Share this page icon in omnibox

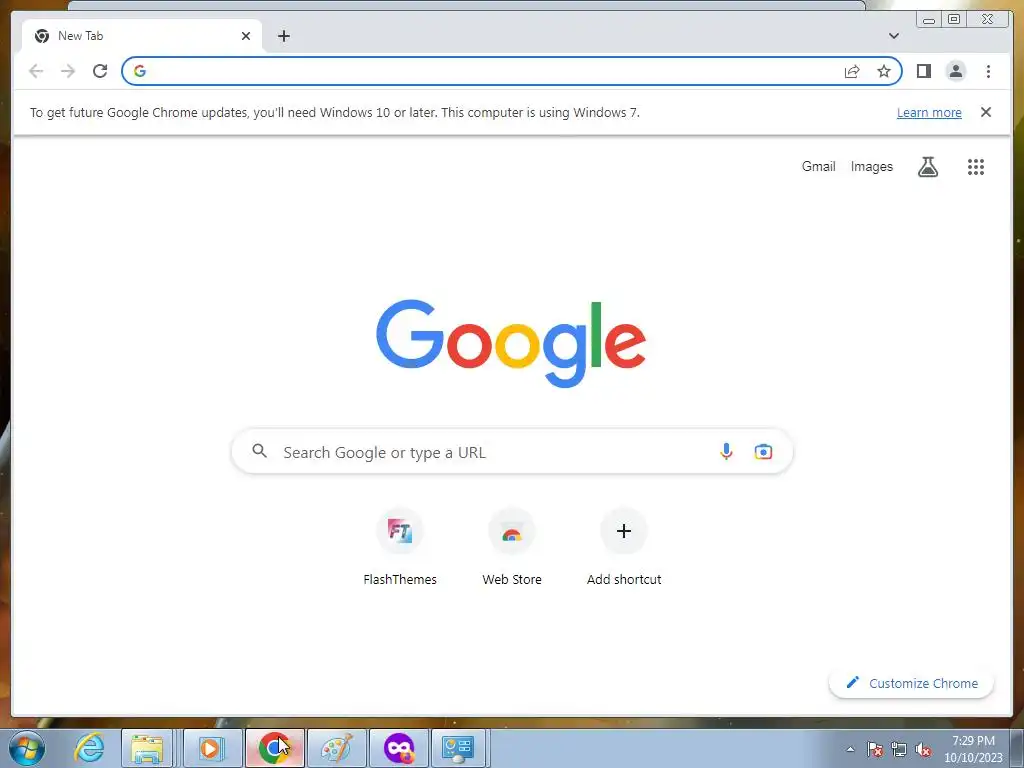[x=852, y=71]
